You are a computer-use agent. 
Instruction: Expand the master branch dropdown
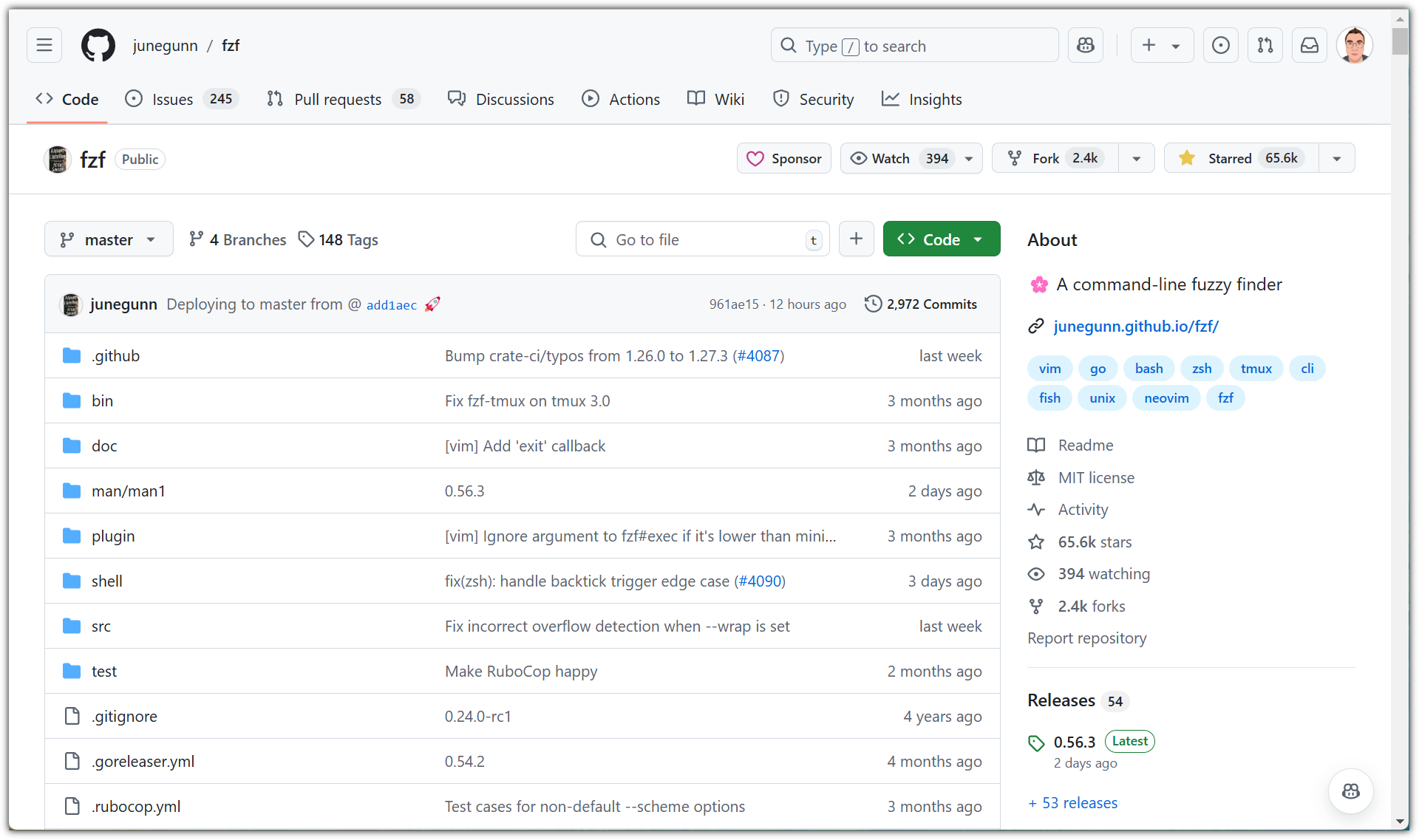pyautogui.click(x=109, y=239)
